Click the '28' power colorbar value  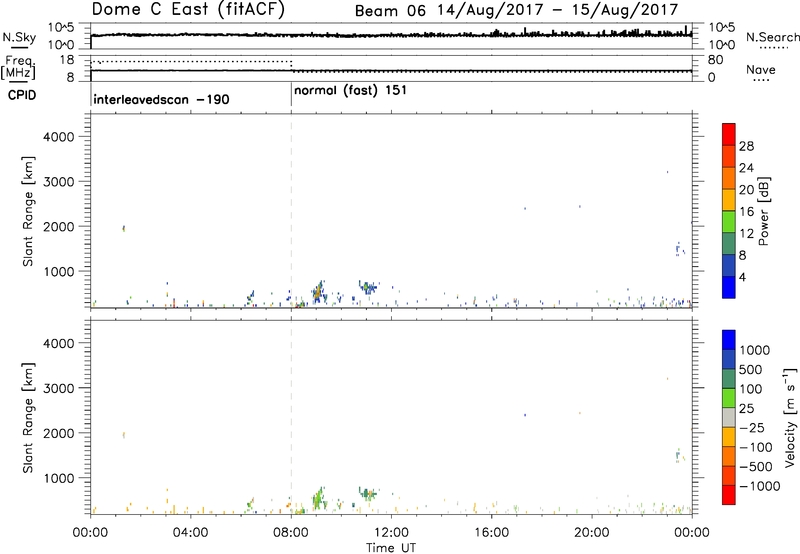point(746,146)
